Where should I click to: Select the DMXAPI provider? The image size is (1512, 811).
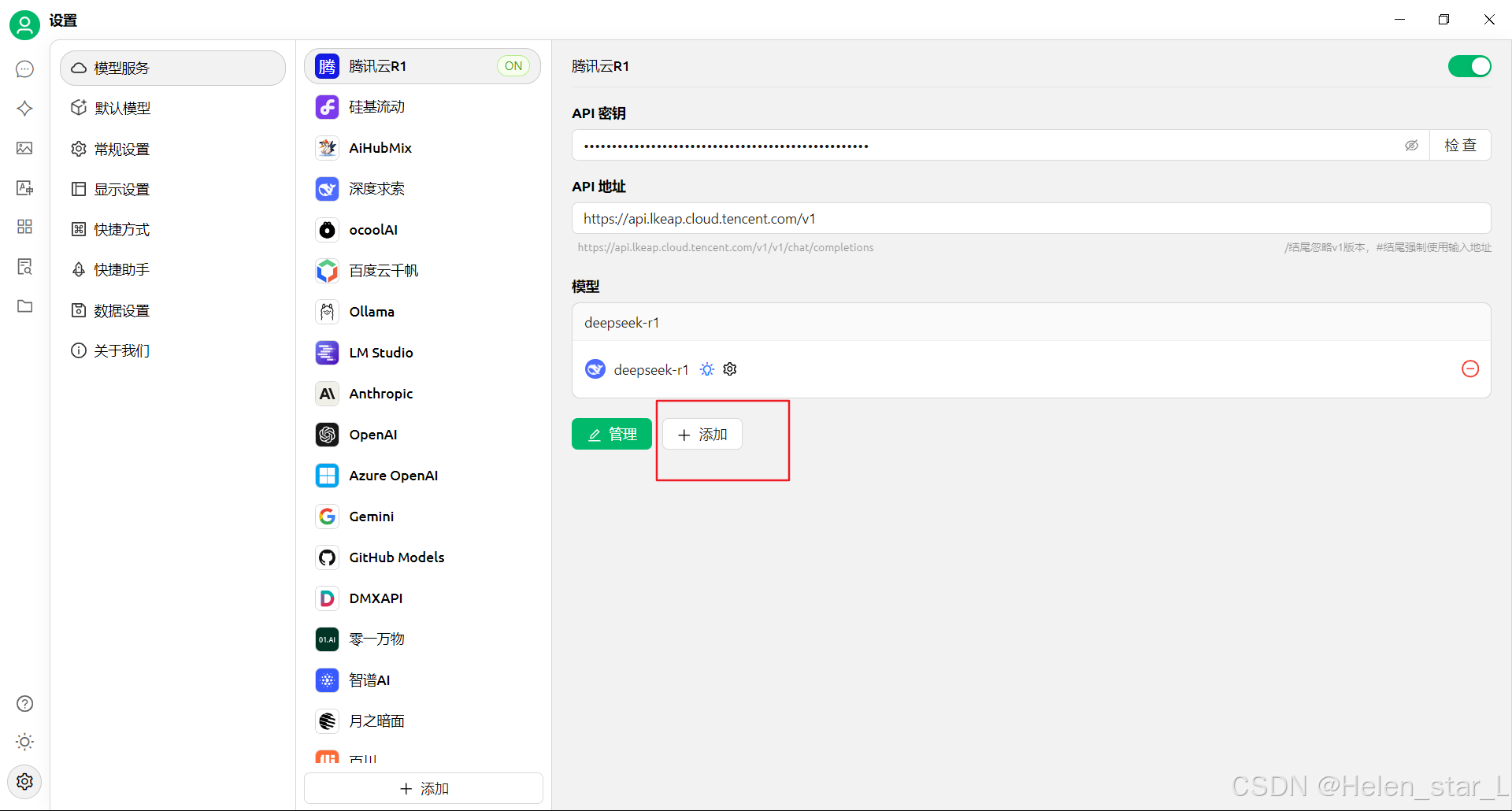(x=423, y=598)
